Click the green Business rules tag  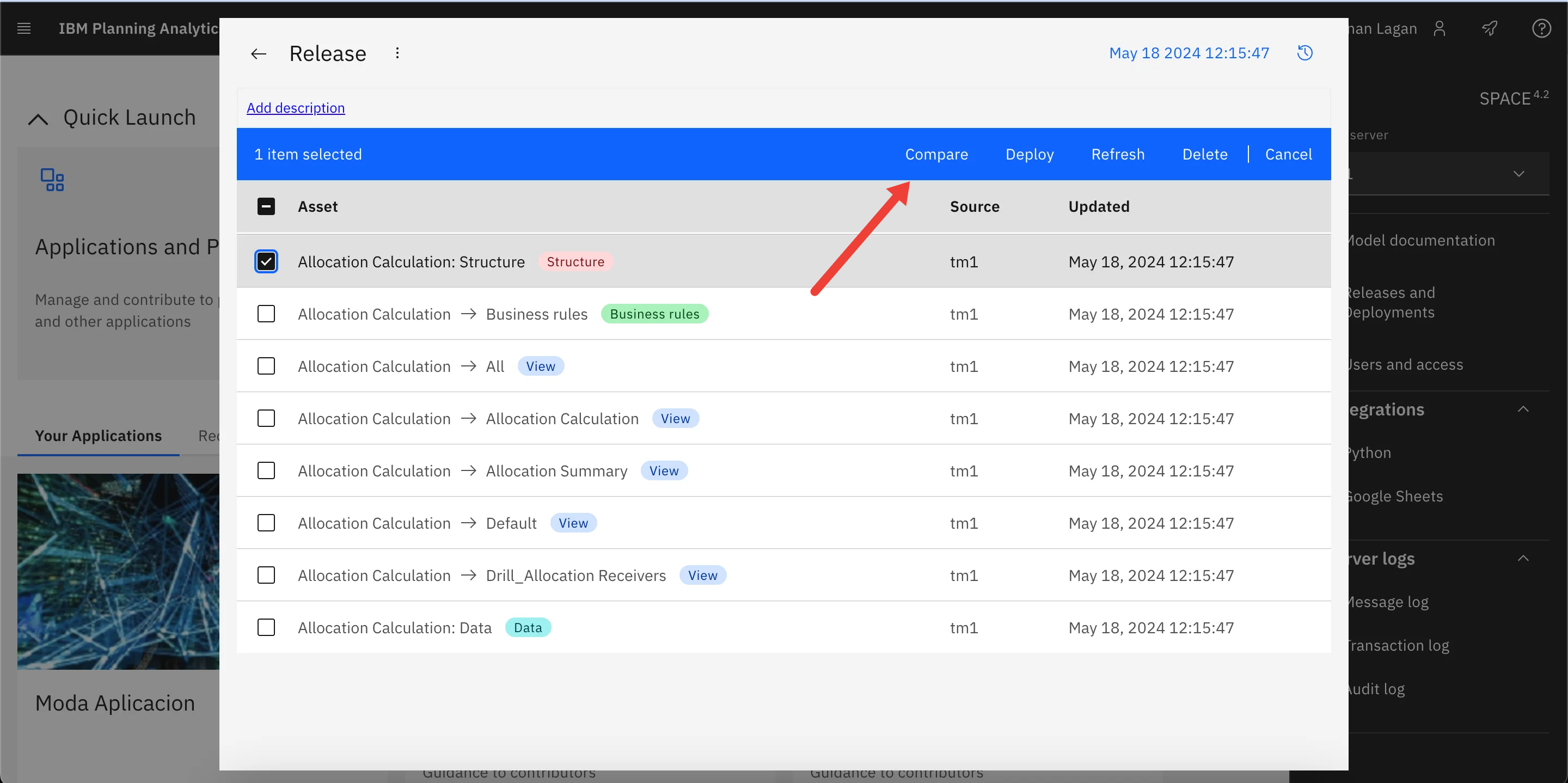(x=654, y=314)
